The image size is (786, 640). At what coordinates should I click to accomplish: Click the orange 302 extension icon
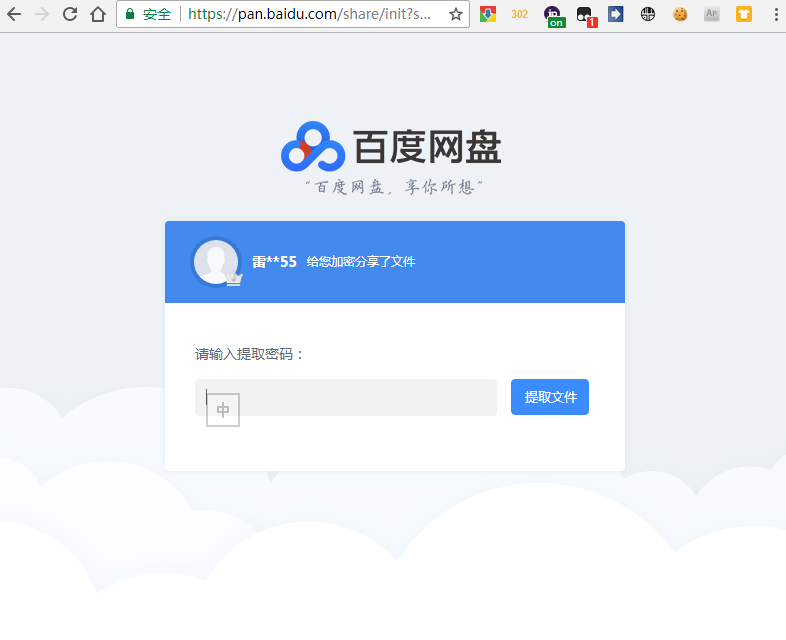click(519, 14)
